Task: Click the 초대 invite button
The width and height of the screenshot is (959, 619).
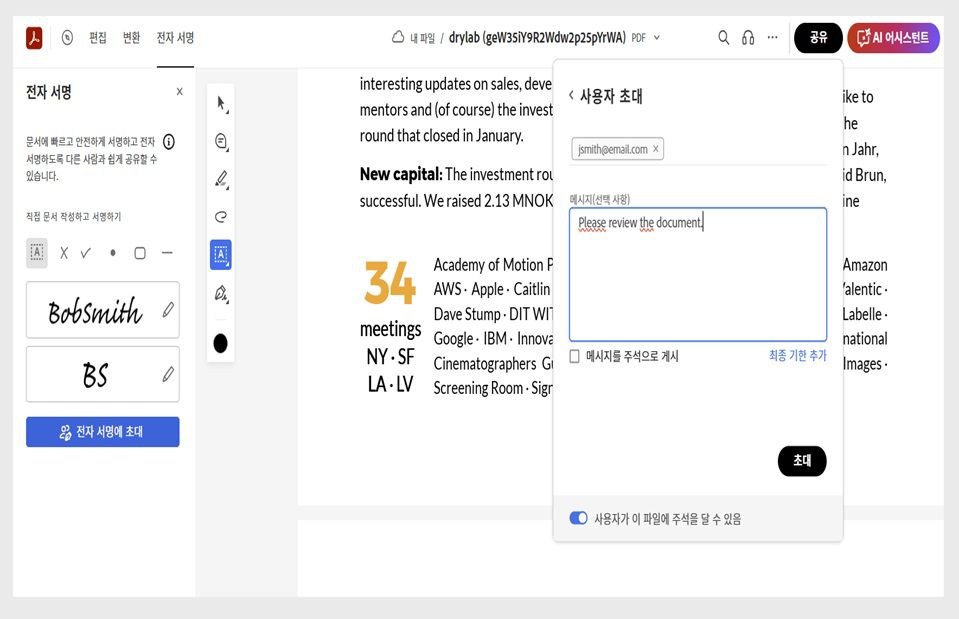Action: click(802, 461)
